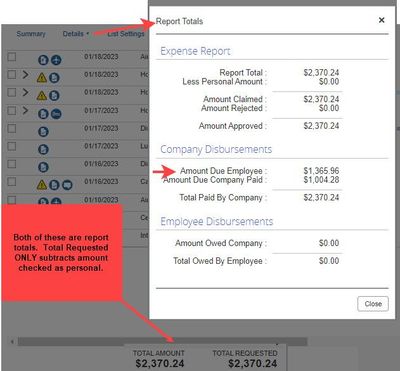Click the receipt icon beside the 01/18/2023 airplane icon
Image resolution: width=400 pixels, height=371 pixels.
43,60
